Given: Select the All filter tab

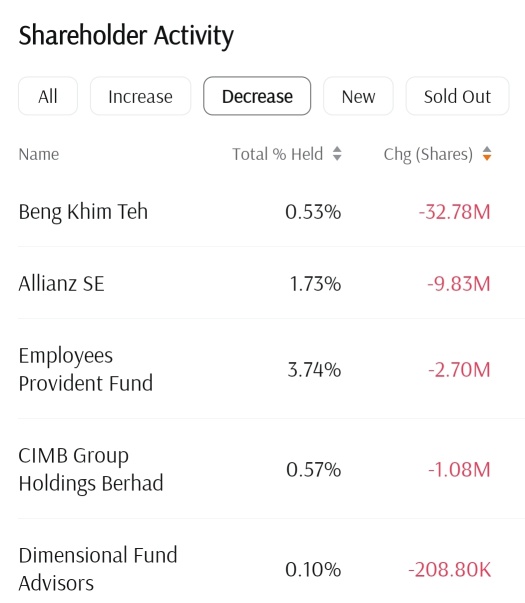Looking at the screenshot, I should pyautogui.click(x=48, y=96).
